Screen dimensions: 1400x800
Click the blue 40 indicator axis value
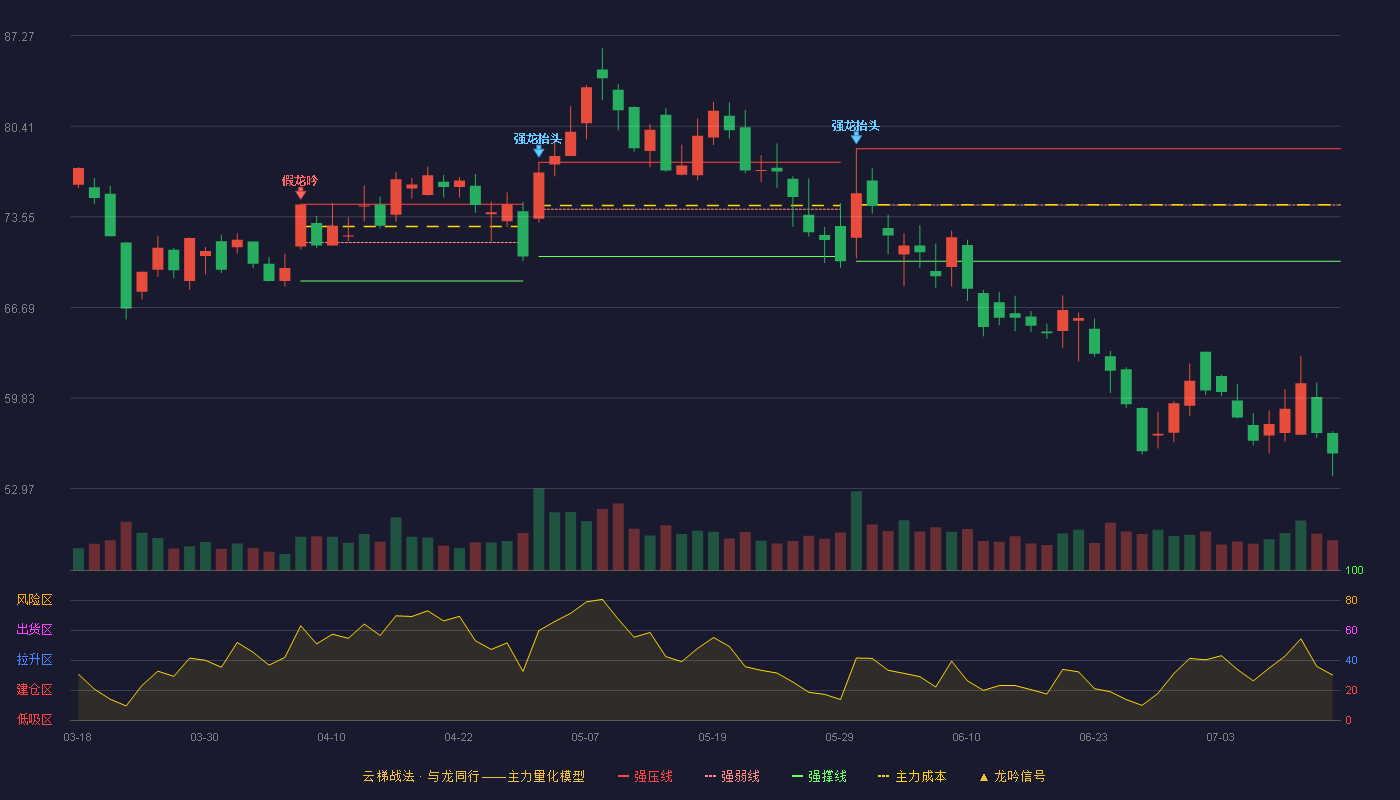(1351, 661)
